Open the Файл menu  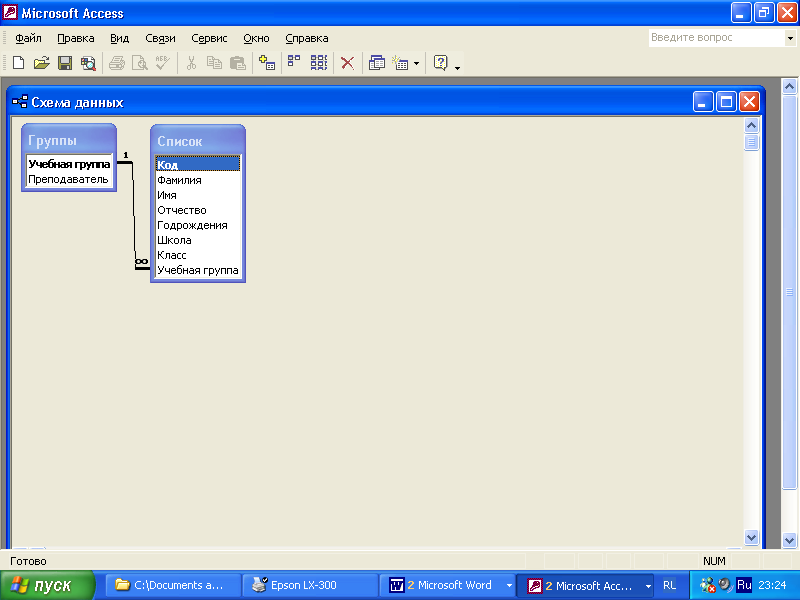[28, 38]
